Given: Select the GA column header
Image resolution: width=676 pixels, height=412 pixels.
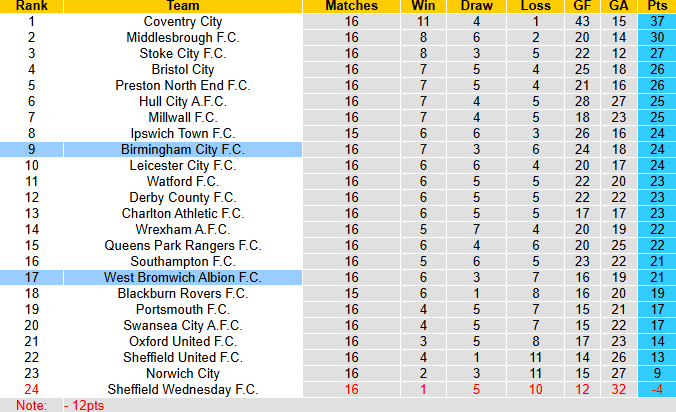Looking at the screenshot, I should (619, 6).
